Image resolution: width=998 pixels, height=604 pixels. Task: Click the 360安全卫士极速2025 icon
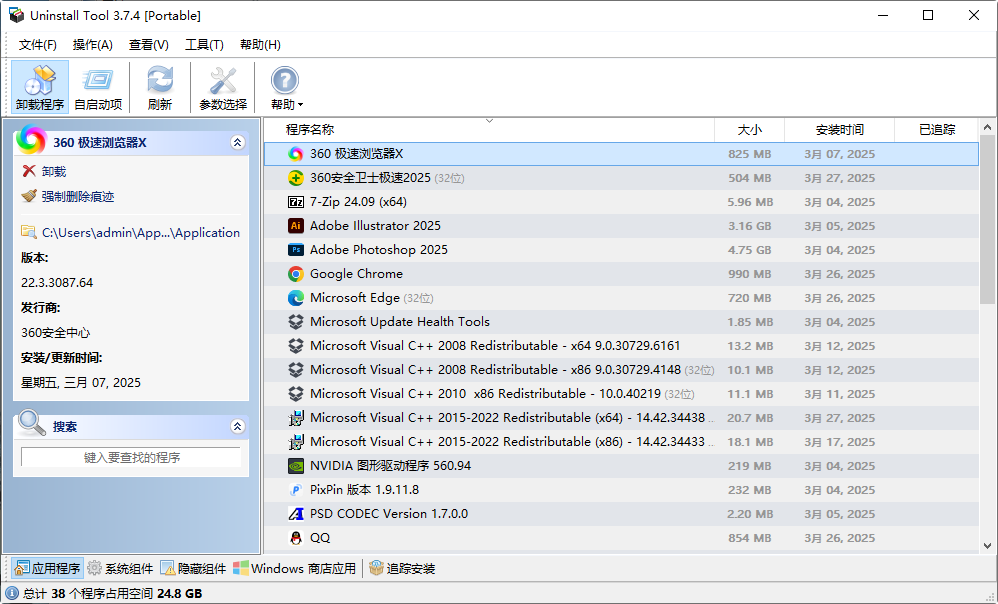295,178
